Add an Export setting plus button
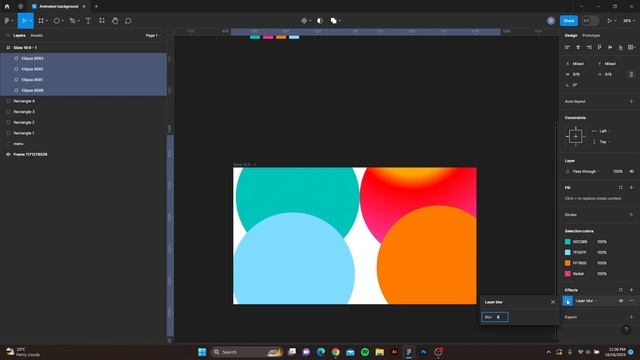Viewport: 640px width, 360px height. tap(631, 317)
